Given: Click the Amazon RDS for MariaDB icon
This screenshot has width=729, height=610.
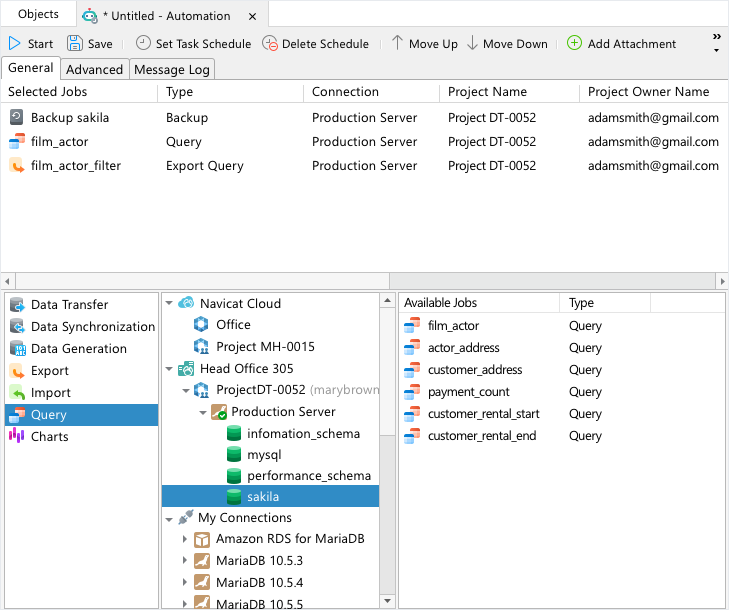Looking at the screenshot, I should [202, 539].
